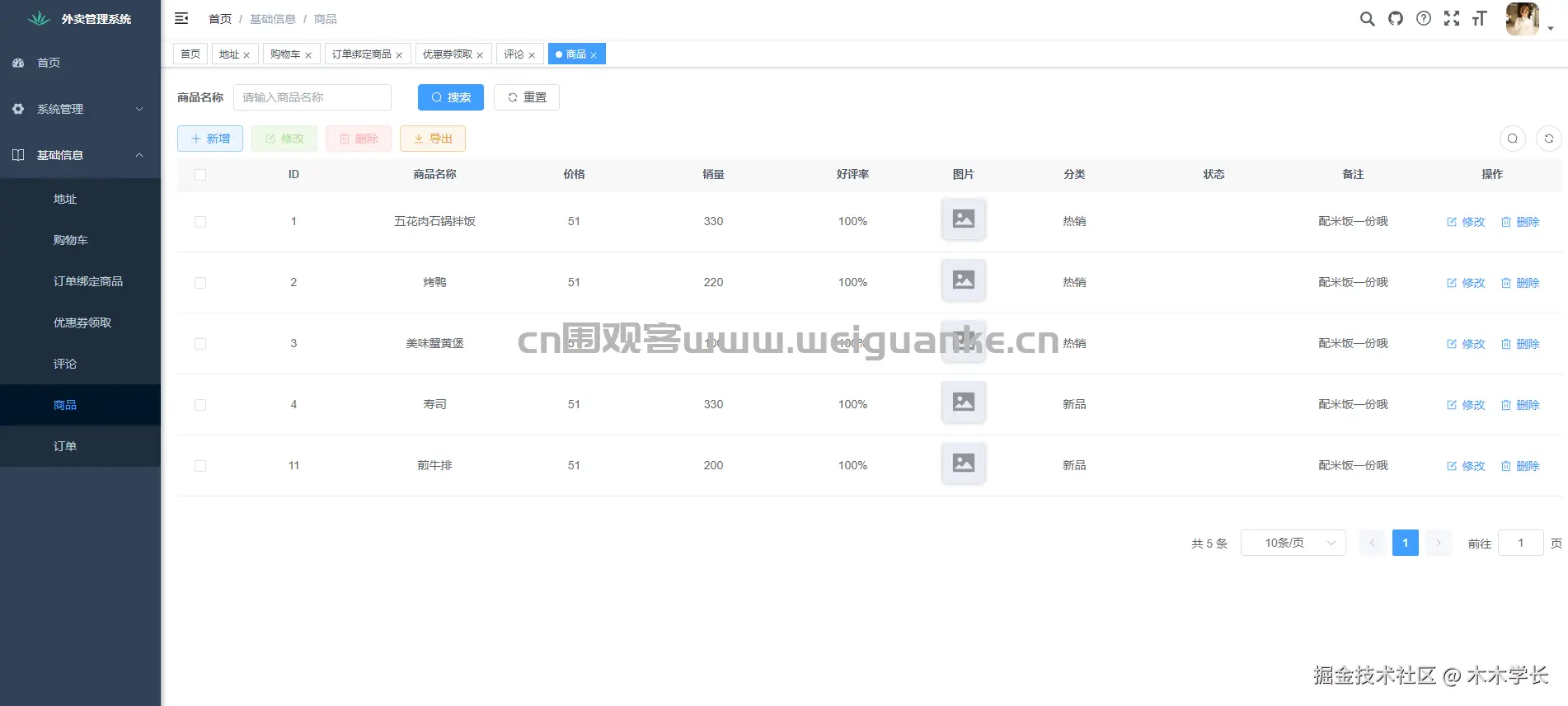Open 购物车 in the sidebar

80,240
